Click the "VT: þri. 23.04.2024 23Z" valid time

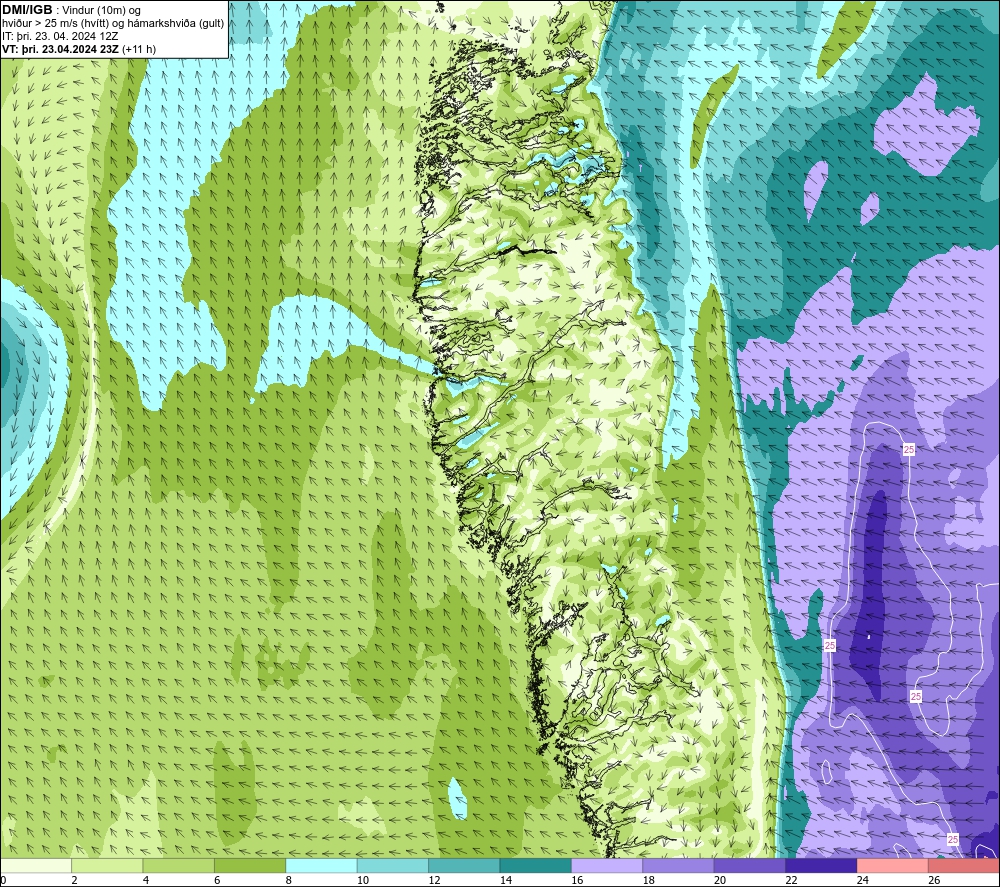pos(60,49)
